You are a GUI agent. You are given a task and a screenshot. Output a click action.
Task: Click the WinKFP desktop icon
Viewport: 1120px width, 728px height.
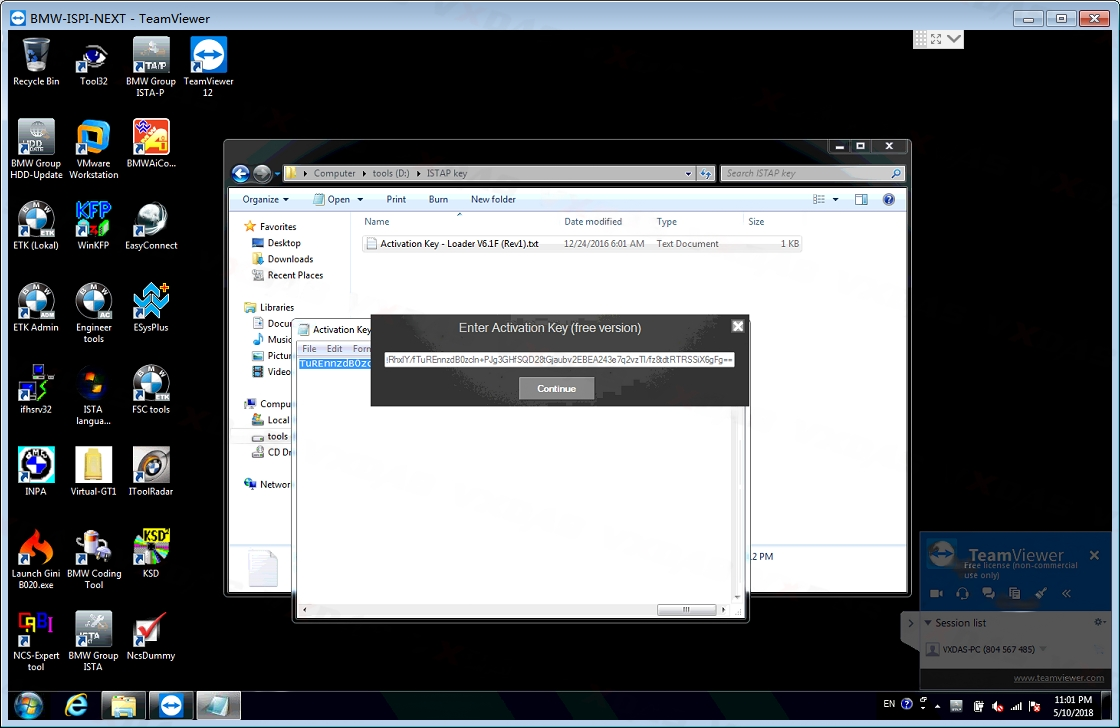[x=94, y=226]
